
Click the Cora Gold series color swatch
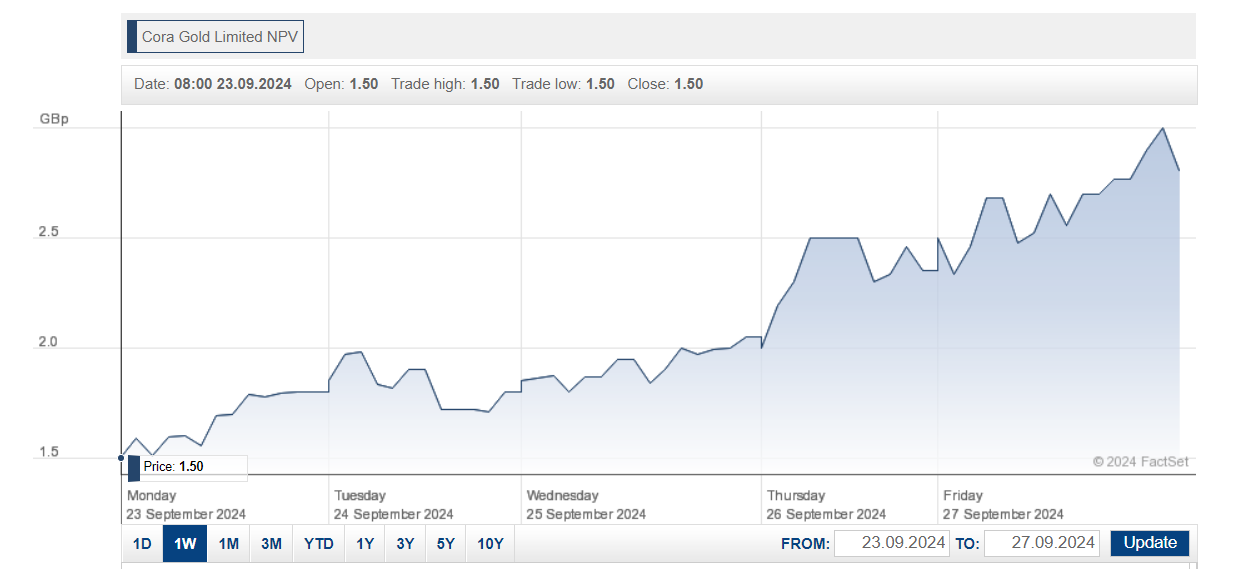click(x=132, y=37)
